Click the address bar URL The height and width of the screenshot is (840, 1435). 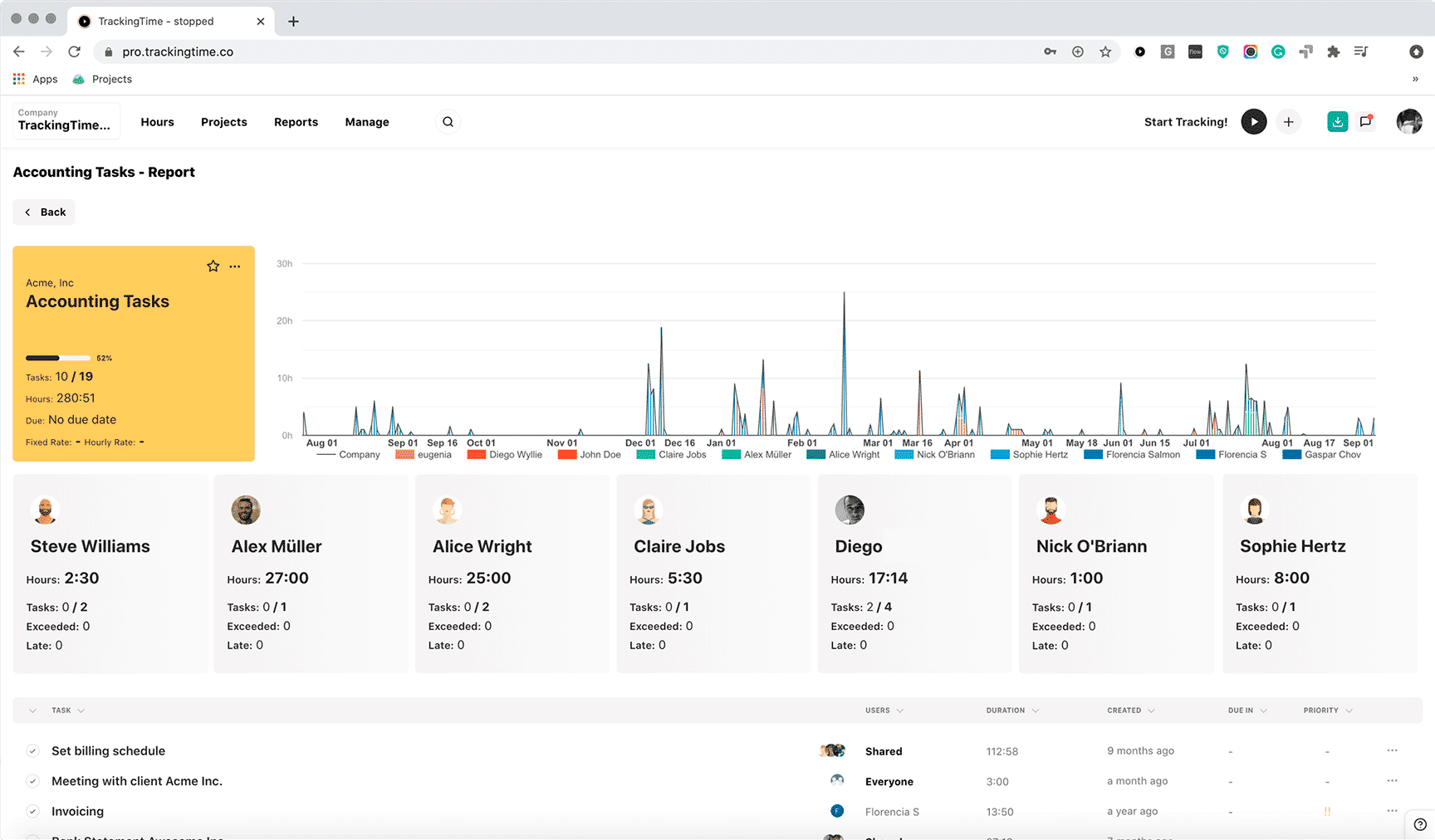click(178, 51)
